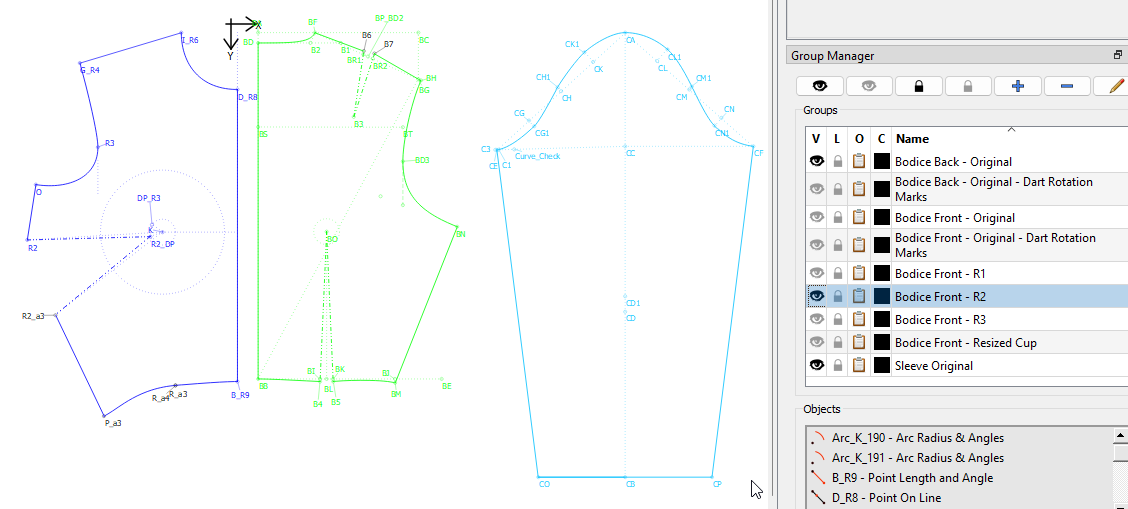Click the unlock all groups button
This screenshot has height=509, width=1128.
(968, 86)
